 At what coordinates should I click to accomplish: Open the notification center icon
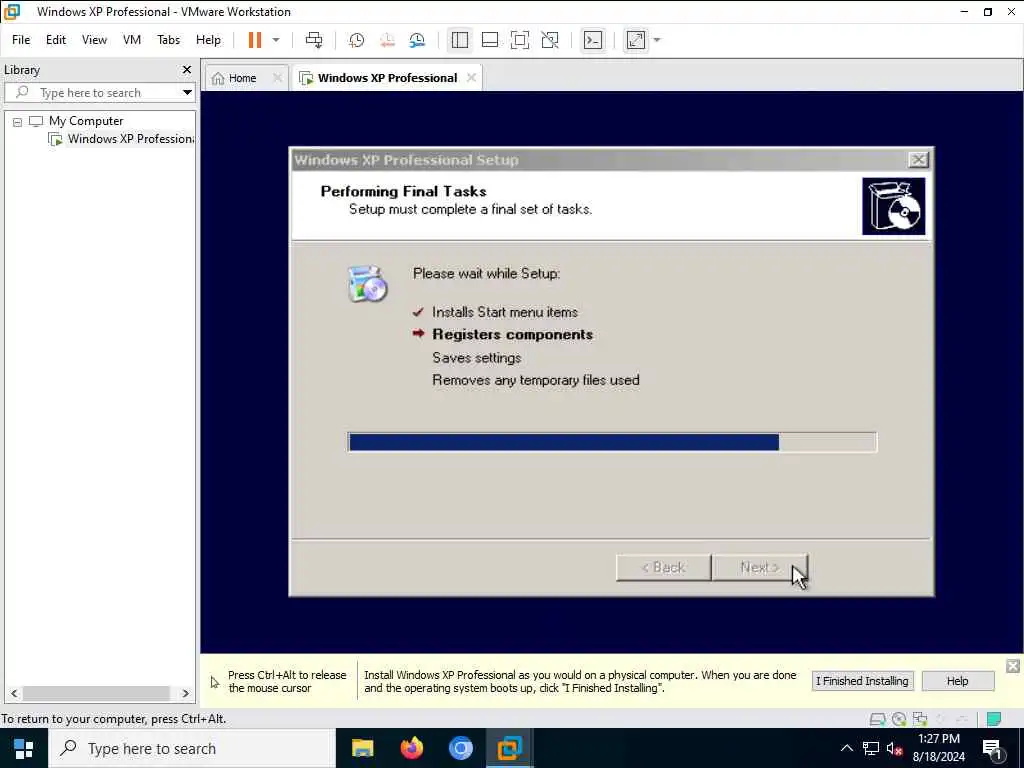(x=992, y=749)
